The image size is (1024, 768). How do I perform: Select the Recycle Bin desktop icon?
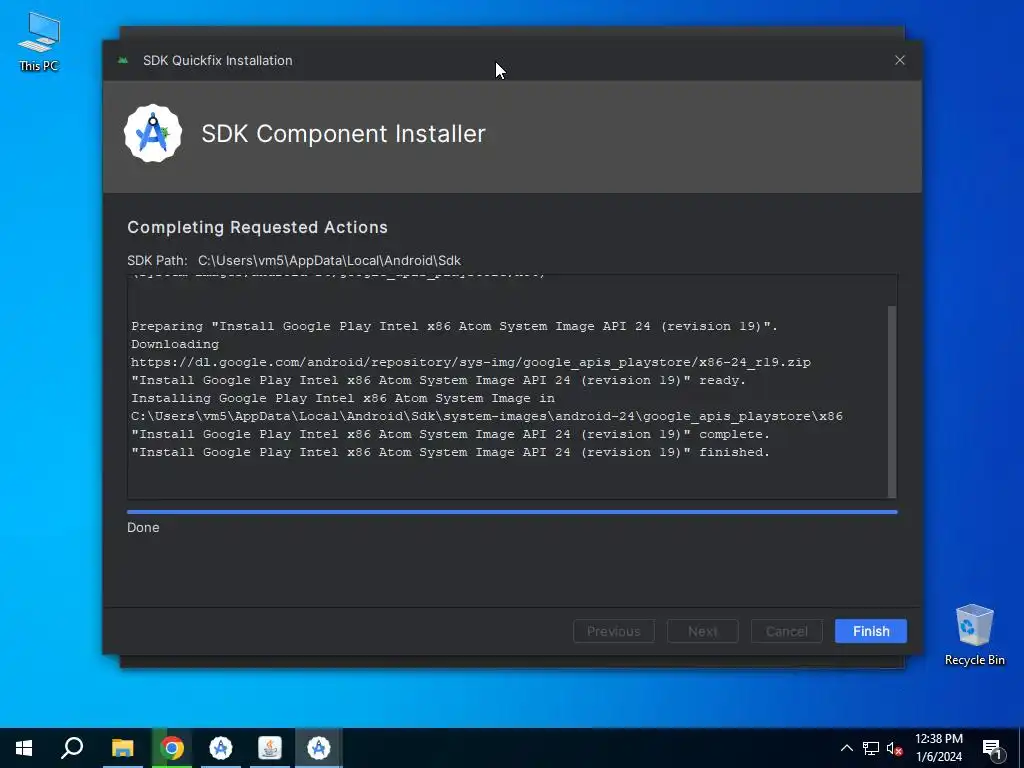pos(974,635)
